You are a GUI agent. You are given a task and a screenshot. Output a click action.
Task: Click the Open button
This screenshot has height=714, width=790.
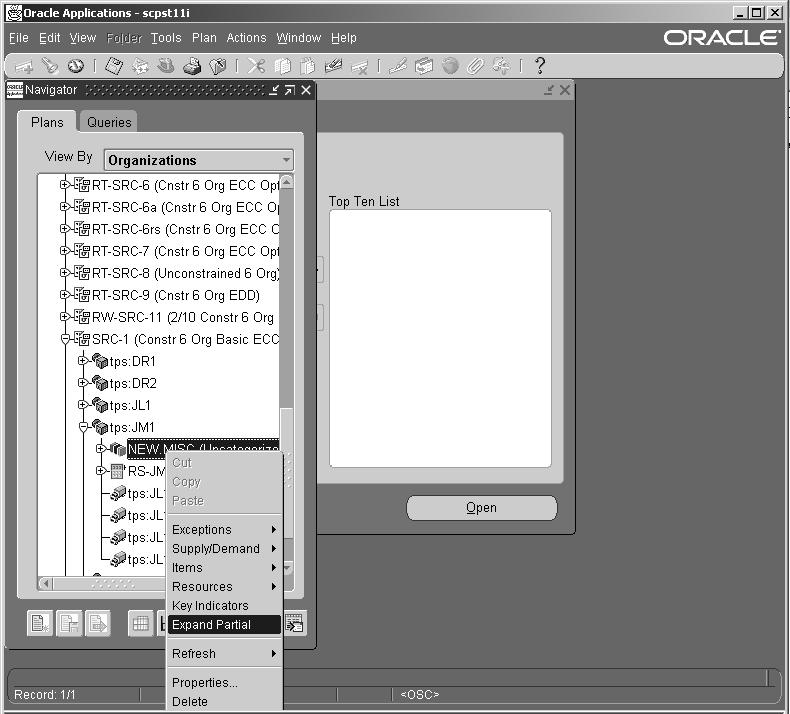(x=482, y=508)
